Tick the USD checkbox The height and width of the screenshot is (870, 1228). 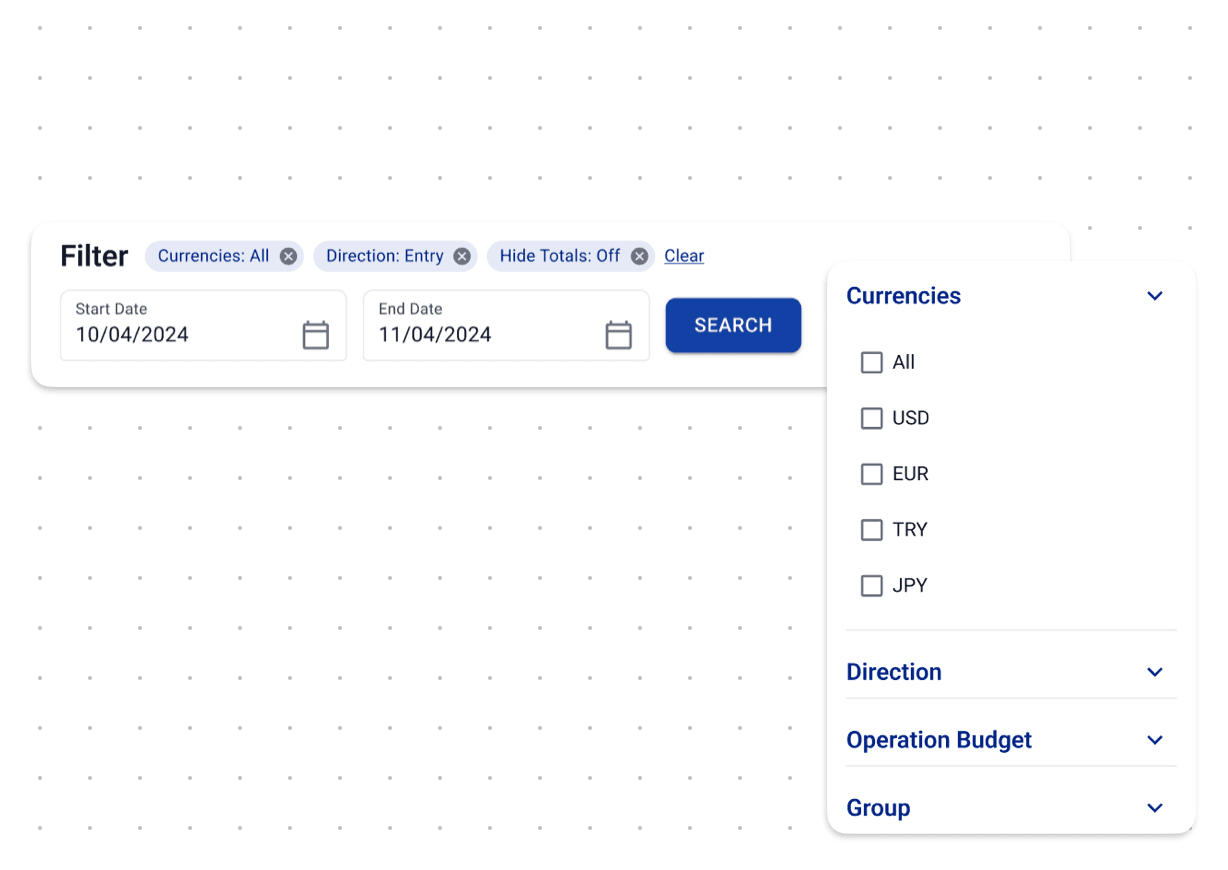click(x=872, y=418)
